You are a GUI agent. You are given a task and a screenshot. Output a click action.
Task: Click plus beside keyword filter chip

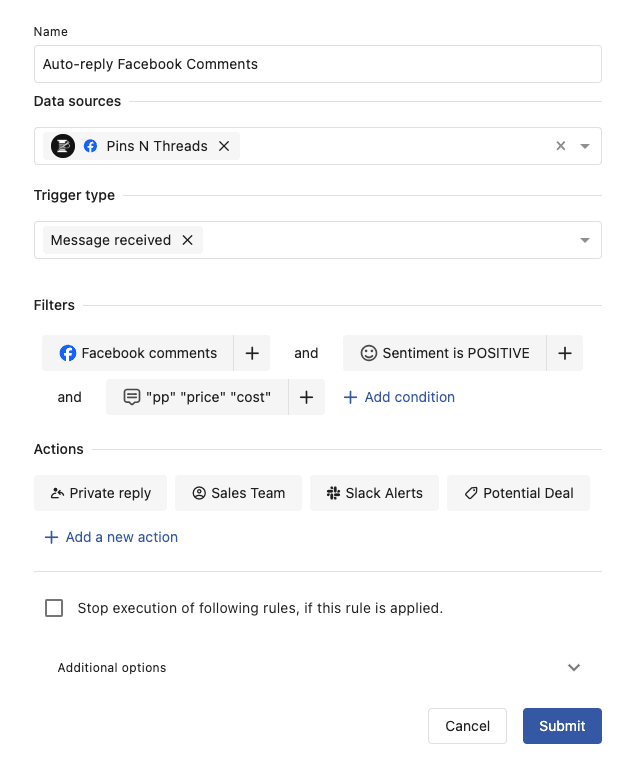click(x=307, y=397)
